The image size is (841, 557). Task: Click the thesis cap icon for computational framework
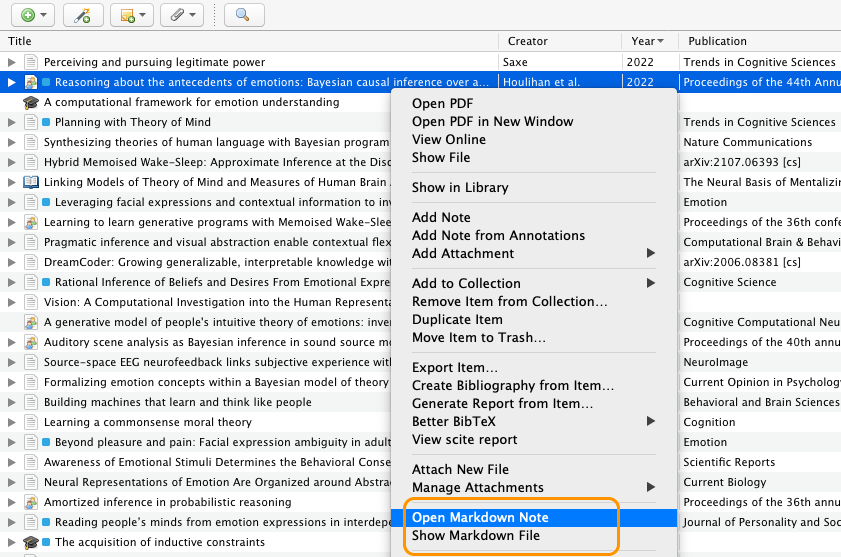coord(31,102)
